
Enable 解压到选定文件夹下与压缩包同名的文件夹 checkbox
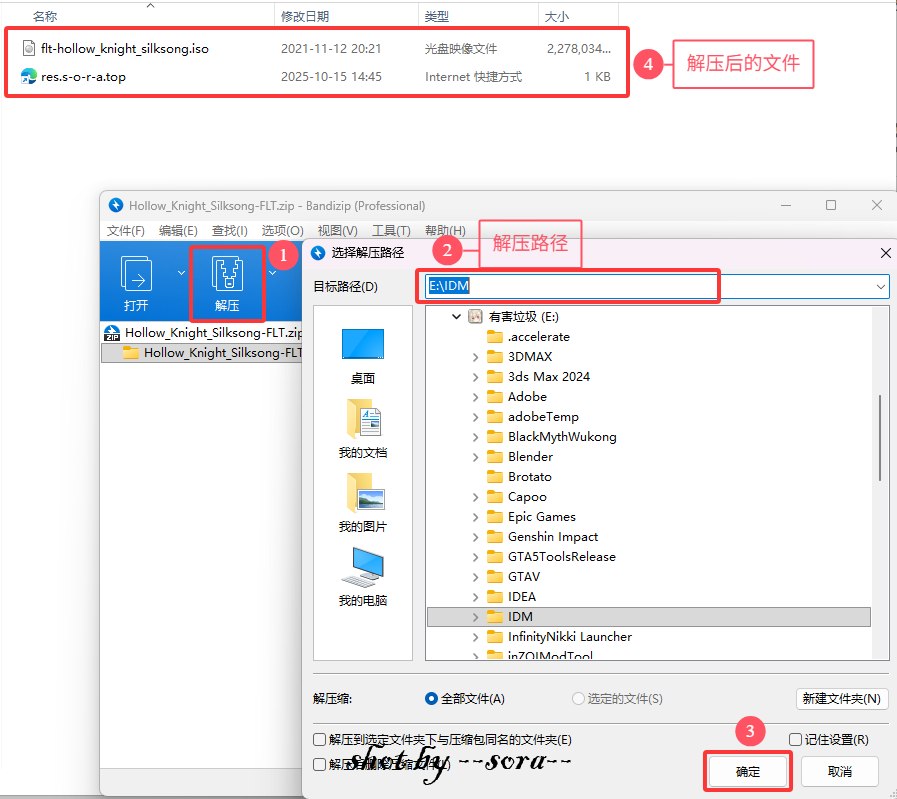[320, 740]
